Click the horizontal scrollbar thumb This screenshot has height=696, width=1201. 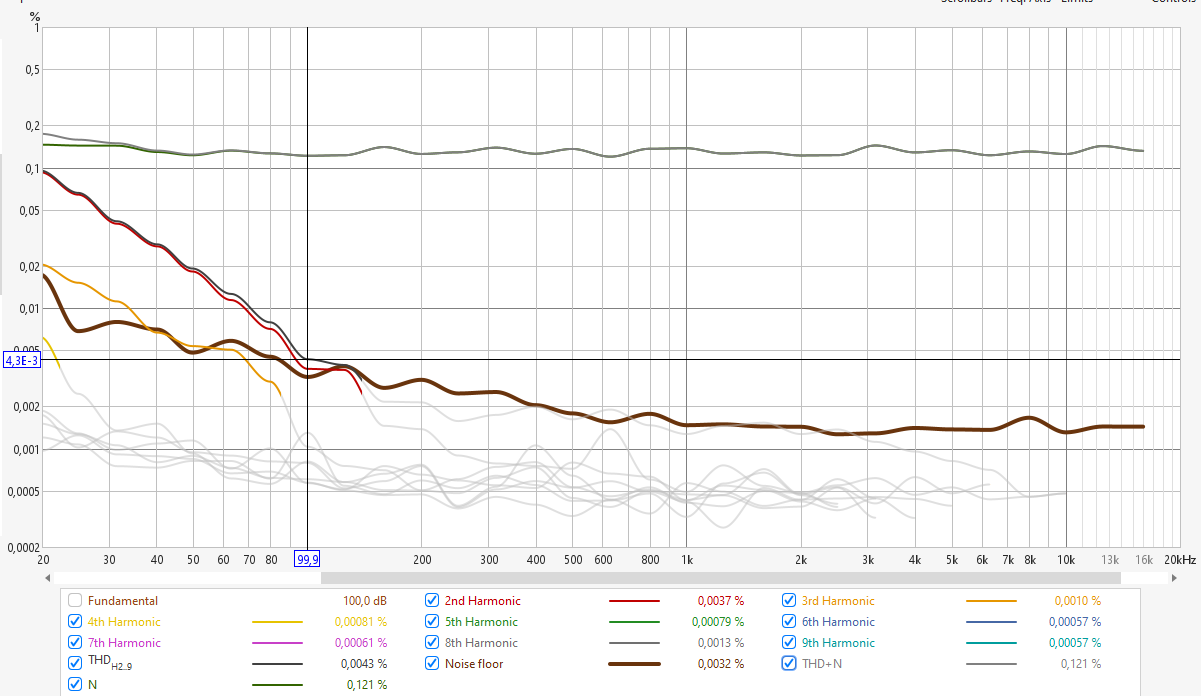(x=720, y=577)
